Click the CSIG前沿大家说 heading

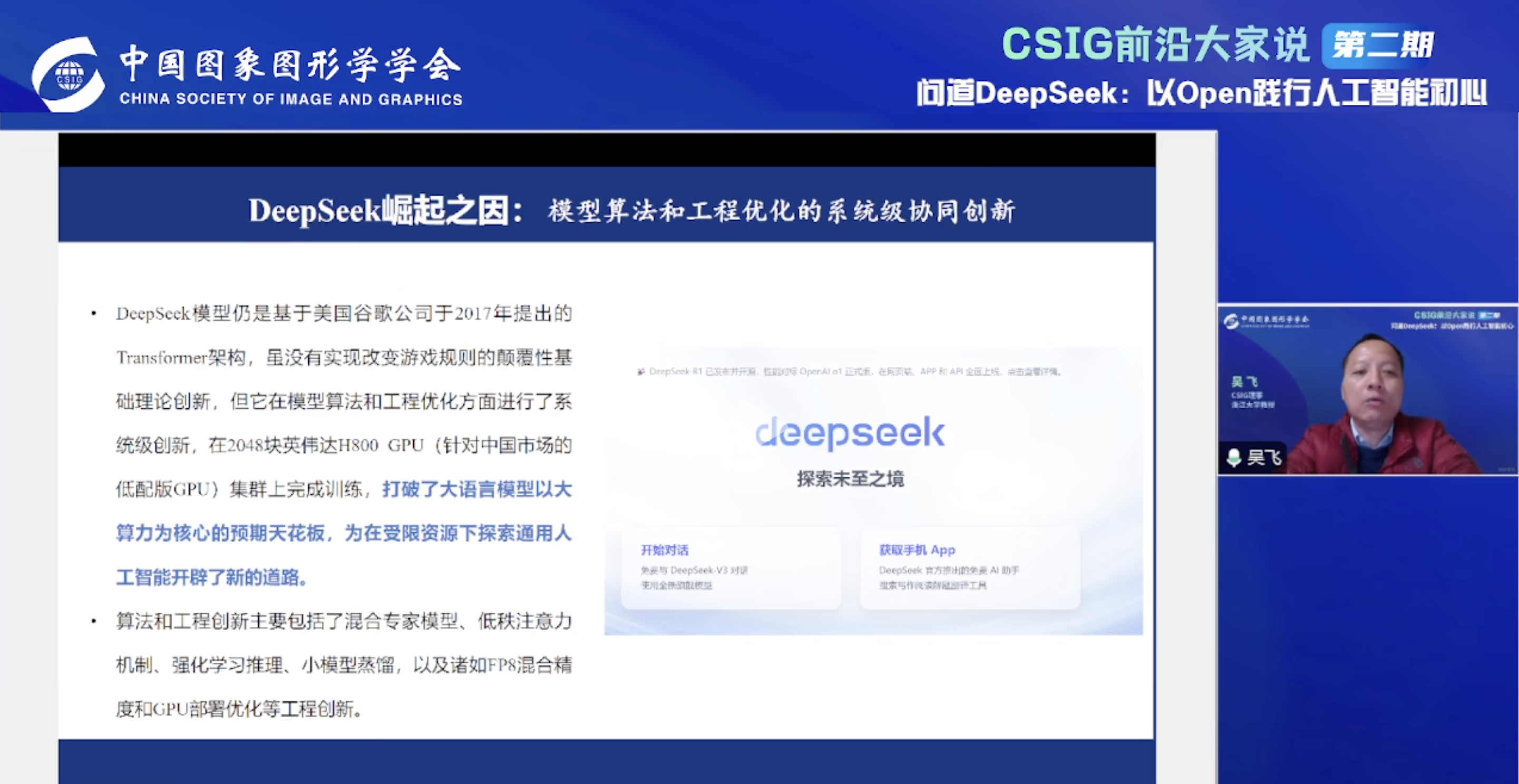click(1155, 44)
